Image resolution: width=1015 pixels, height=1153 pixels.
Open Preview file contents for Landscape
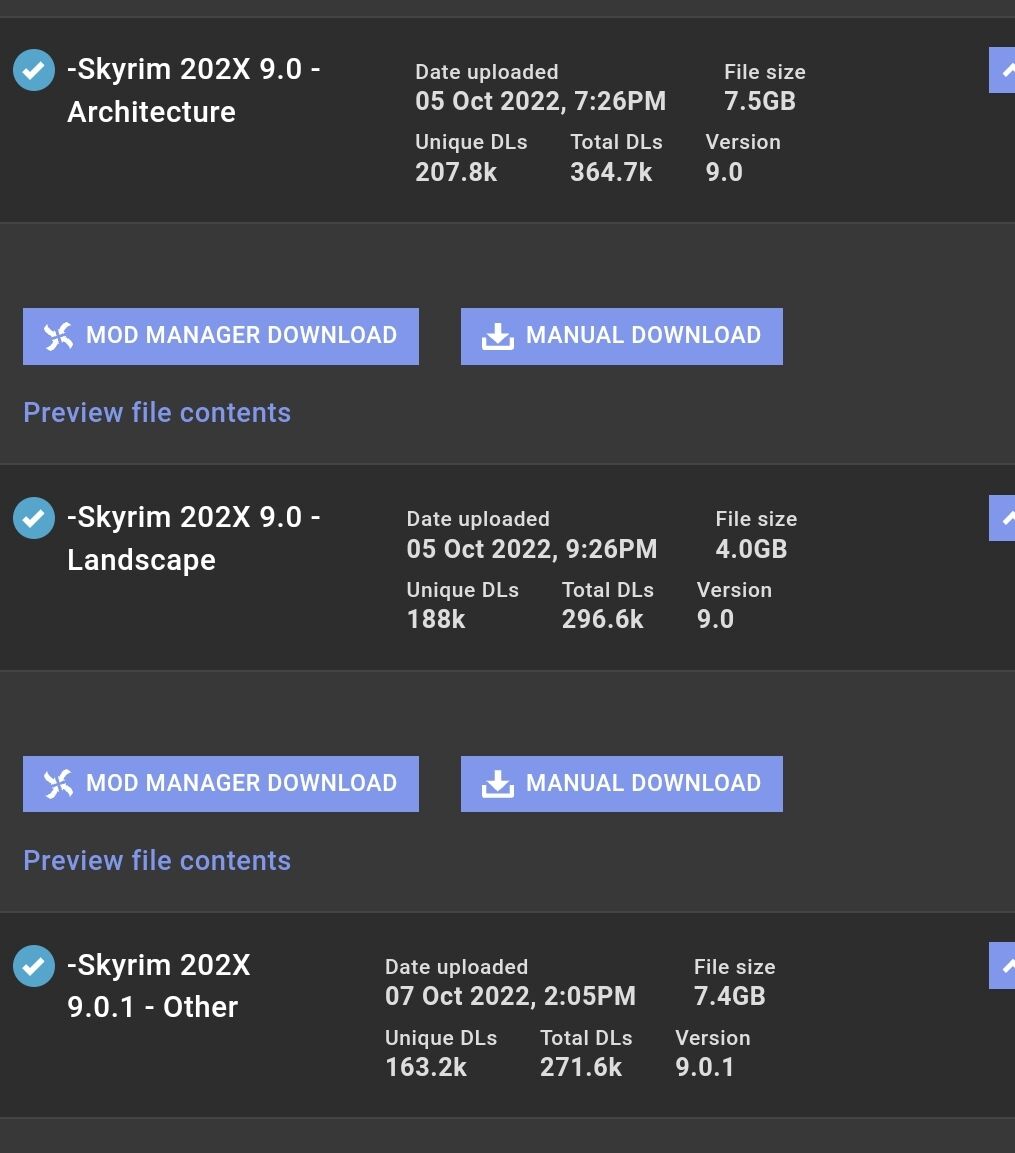[x=157, y=861]
